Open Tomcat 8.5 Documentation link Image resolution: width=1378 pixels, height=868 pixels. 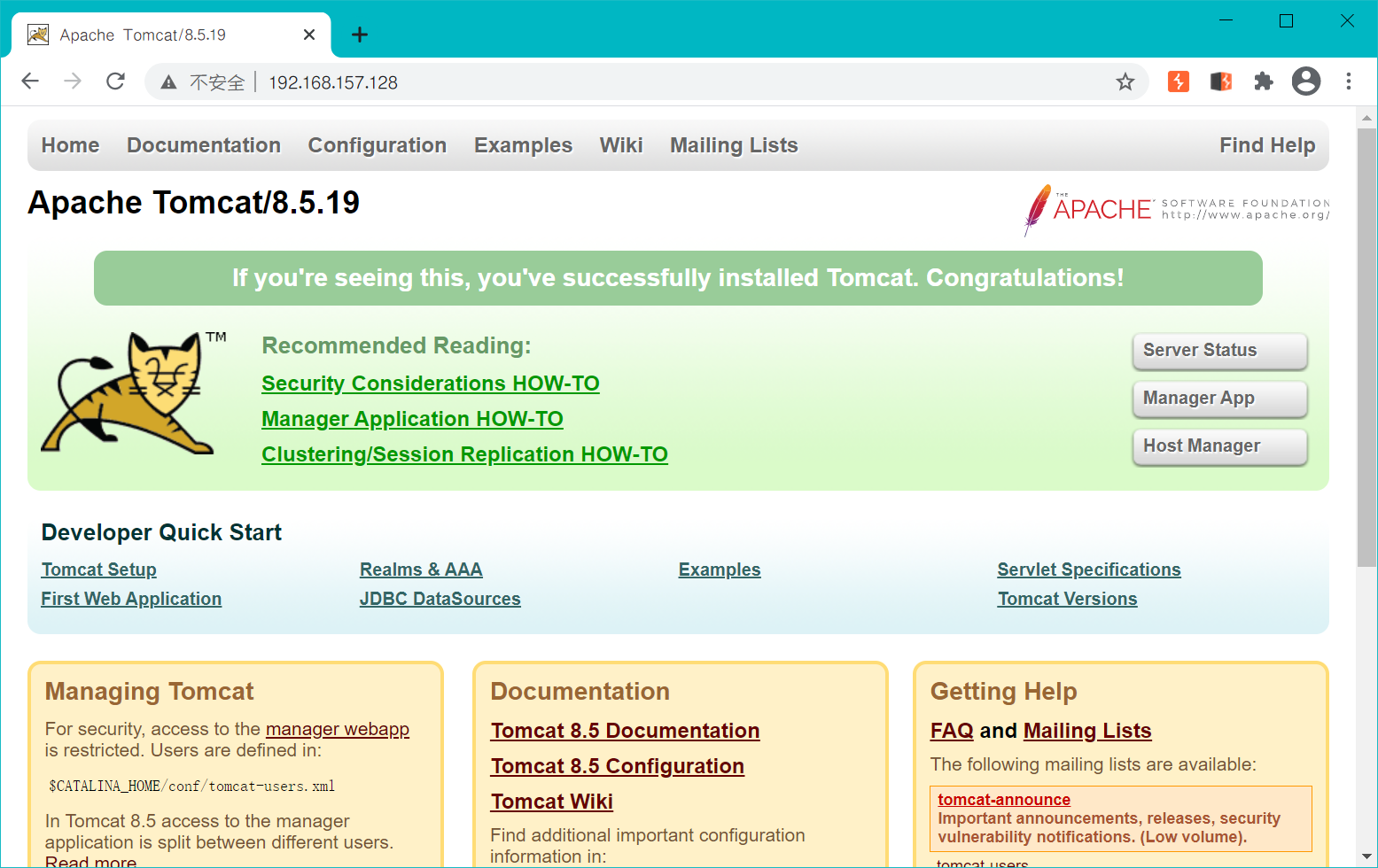tap(626, 731)
